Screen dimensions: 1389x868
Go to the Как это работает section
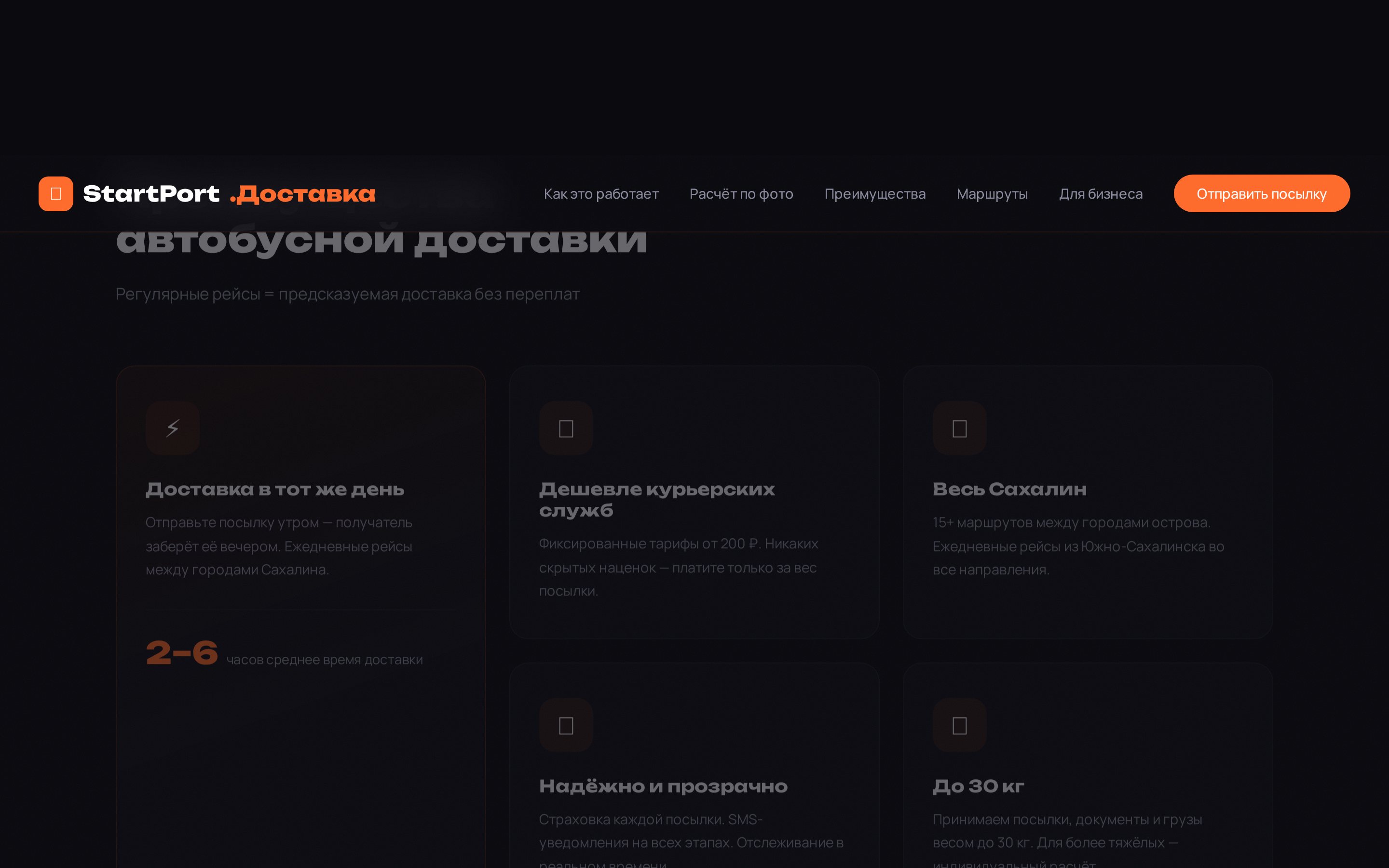point(601,194)
